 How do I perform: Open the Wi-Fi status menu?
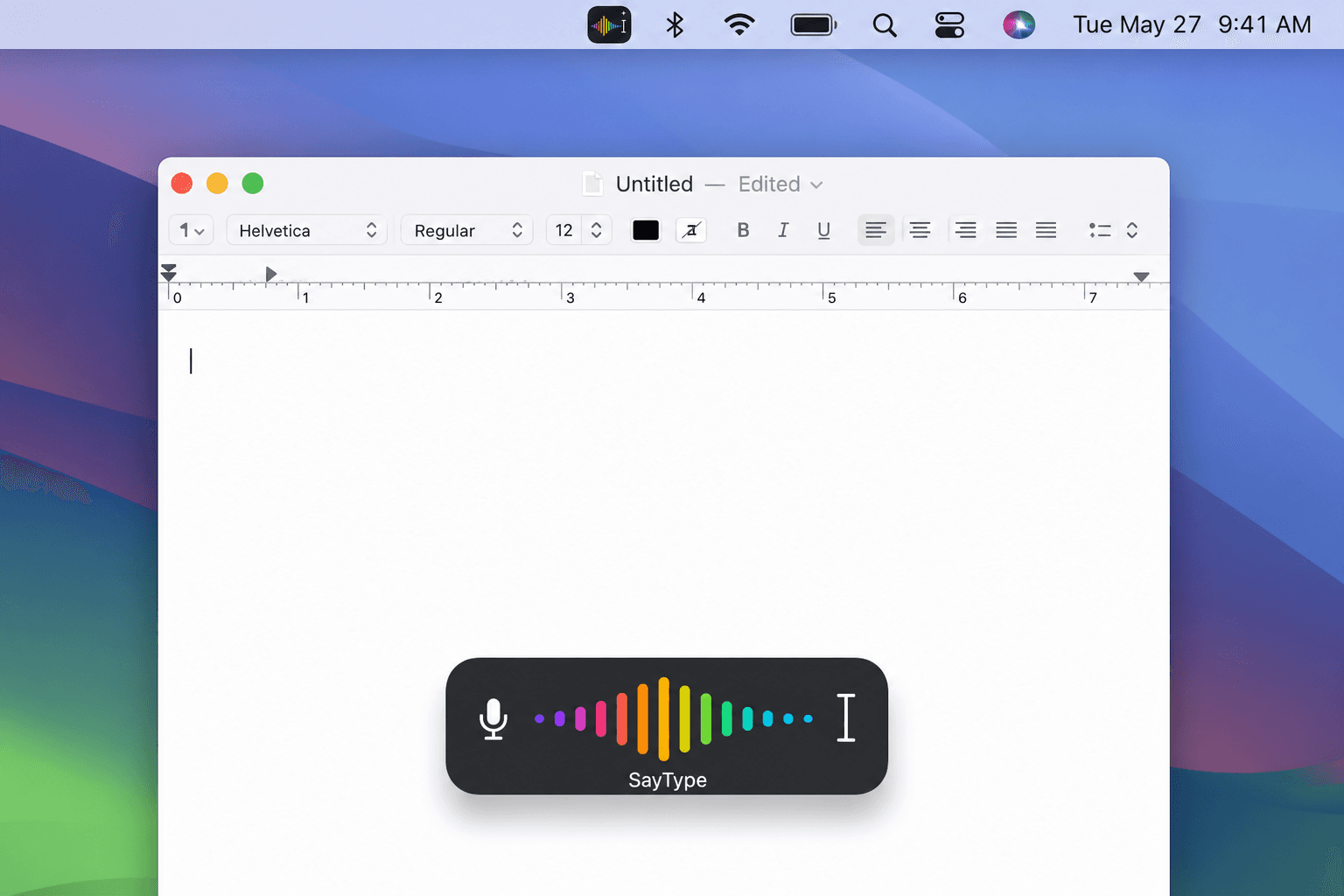(739, 24)
